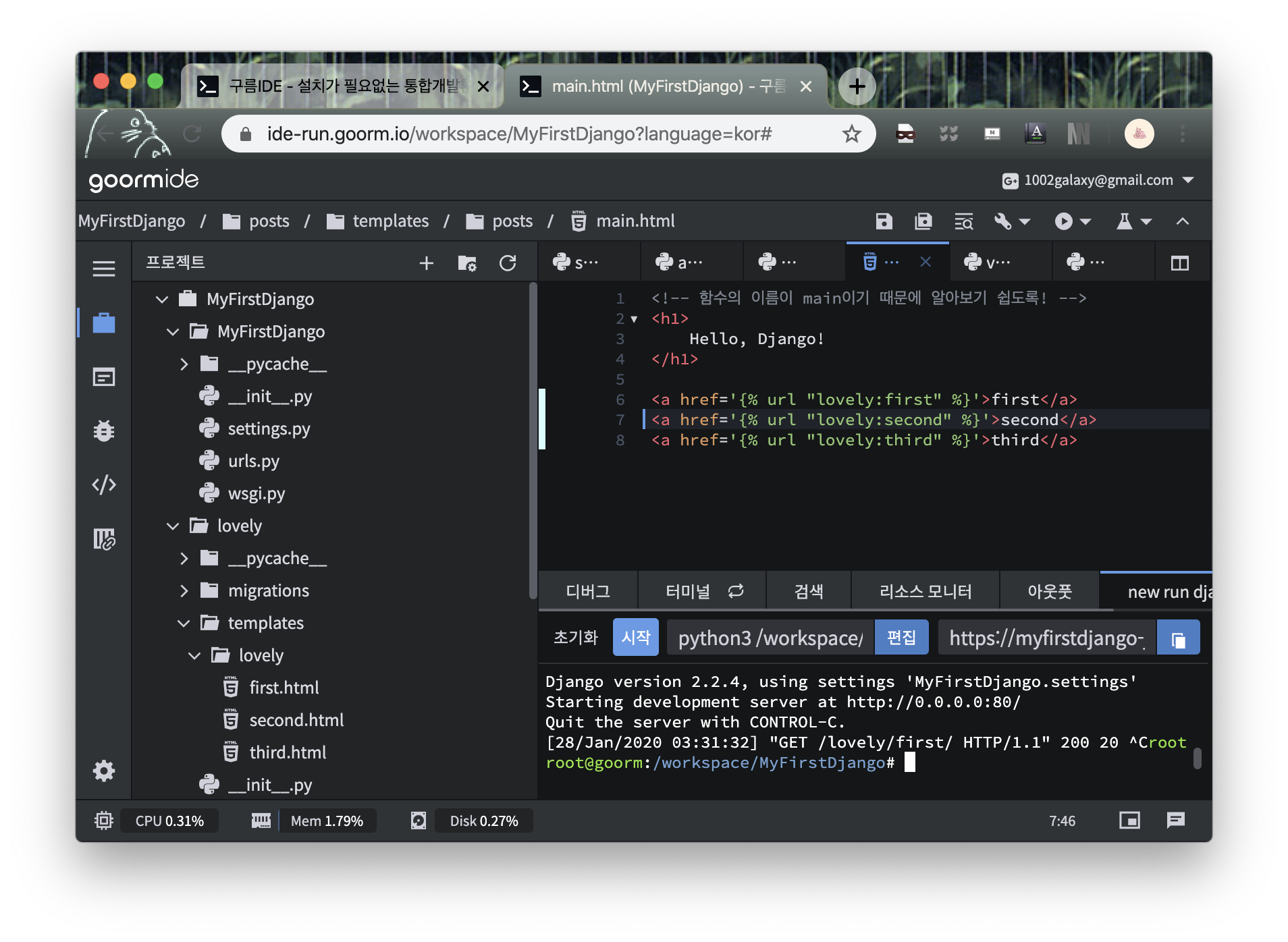Screen dimensions: 1288x942
Task: Select the project briefcase icon in sidebar
Action: pyautogui.click(x=103, y=323)
